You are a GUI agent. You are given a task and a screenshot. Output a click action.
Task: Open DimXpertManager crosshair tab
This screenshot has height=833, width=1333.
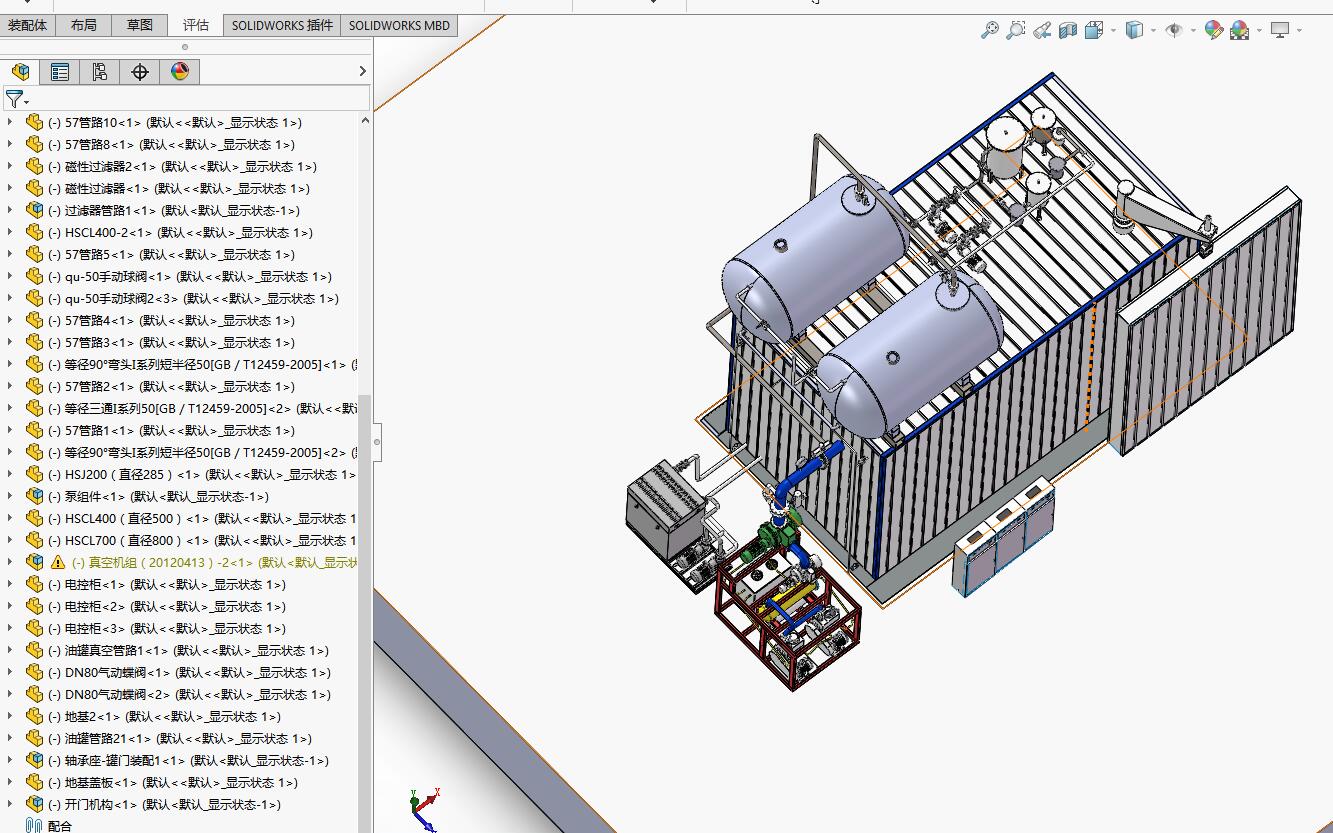[x=140, y=71]
